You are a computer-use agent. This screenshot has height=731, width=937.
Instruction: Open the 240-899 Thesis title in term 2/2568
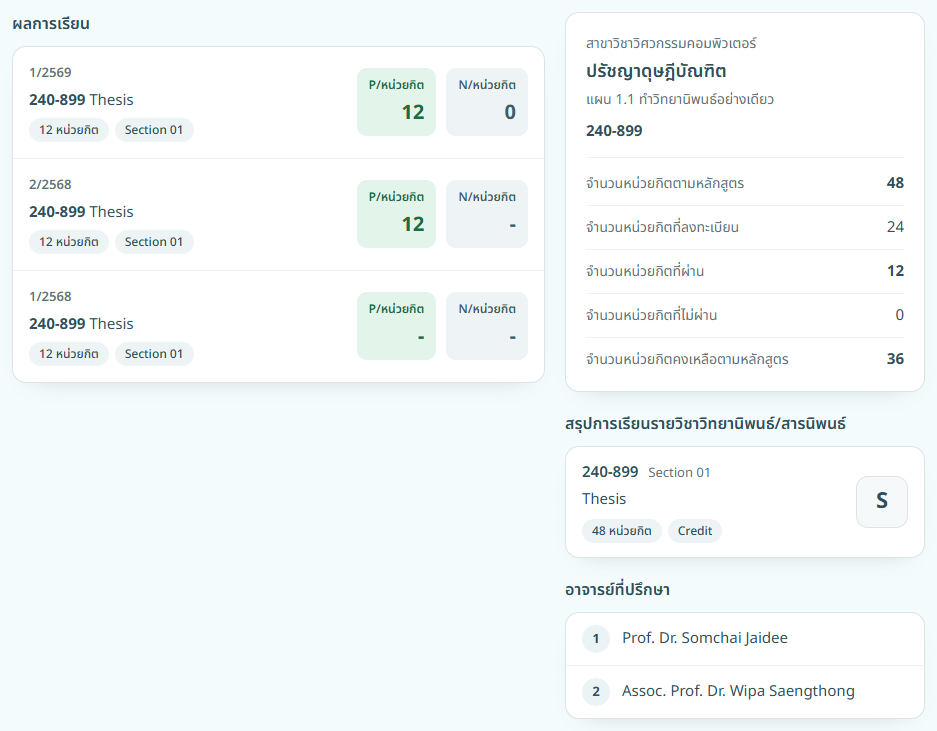(x=81, y=212)
